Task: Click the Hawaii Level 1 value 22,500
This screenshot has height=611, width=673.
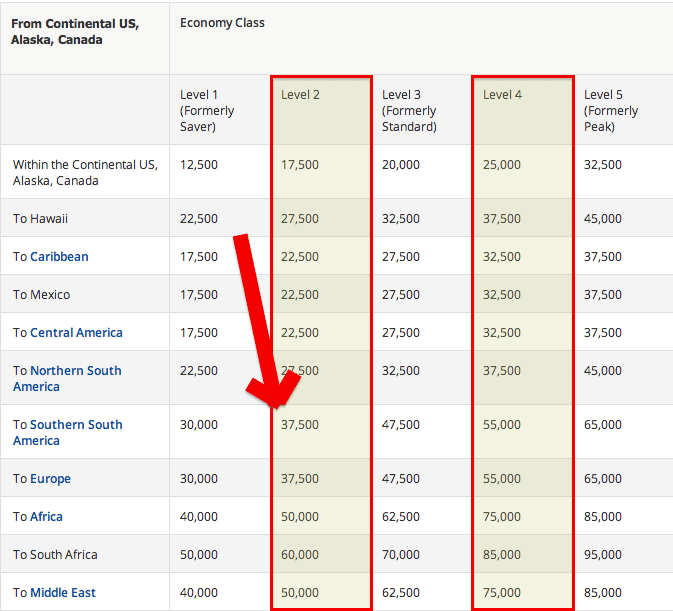Action: tap(199, 219)
